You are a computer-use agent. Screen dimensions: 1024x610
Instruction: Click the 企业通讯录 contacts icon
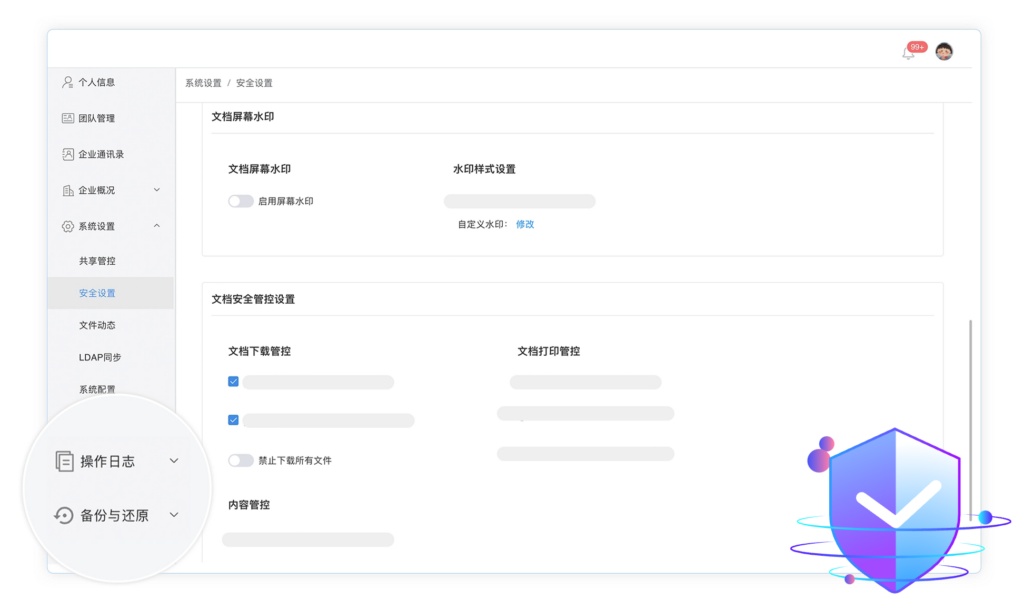click(x=67, y=154)
